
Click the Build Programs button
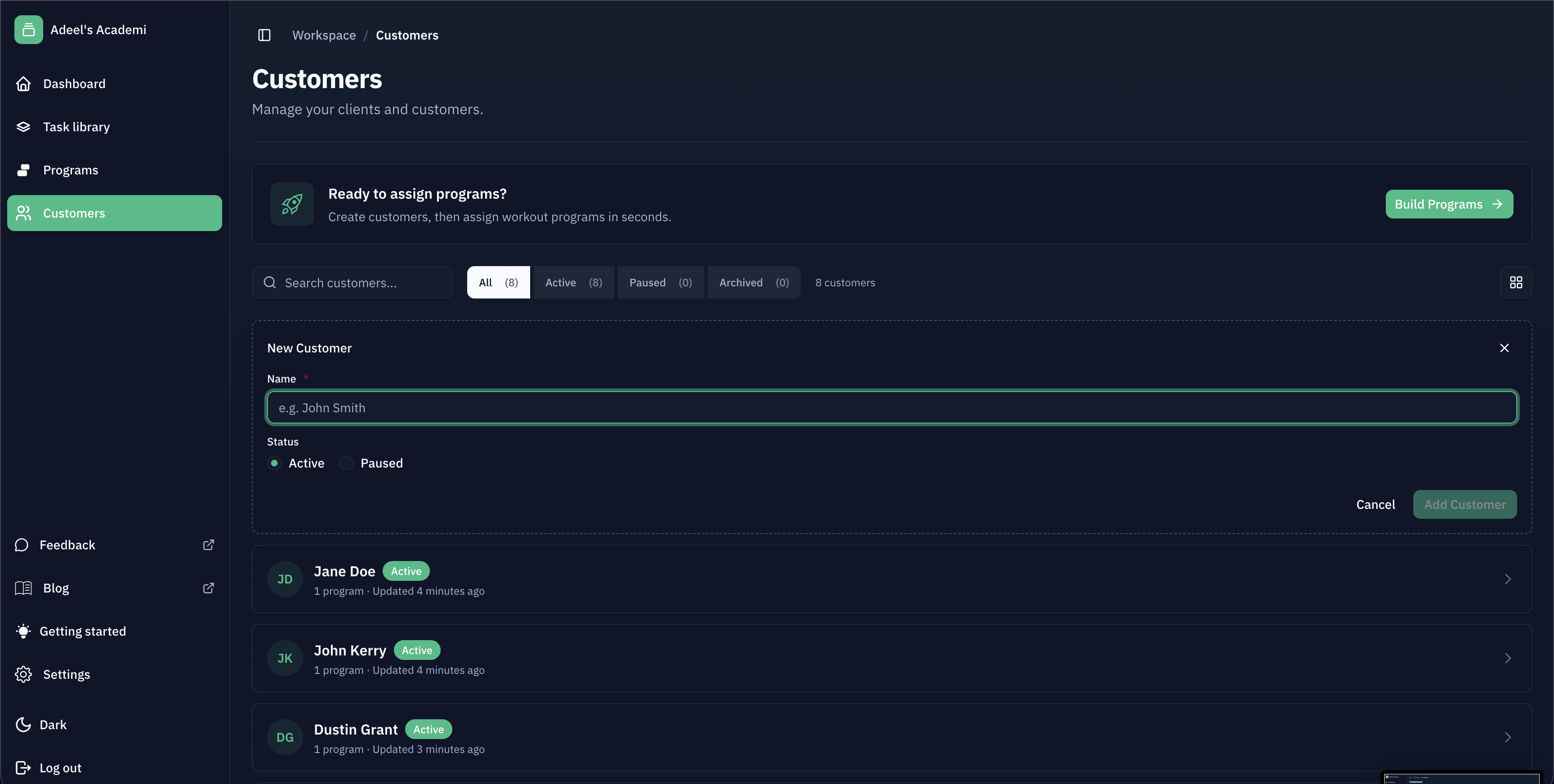(1449, 204)
